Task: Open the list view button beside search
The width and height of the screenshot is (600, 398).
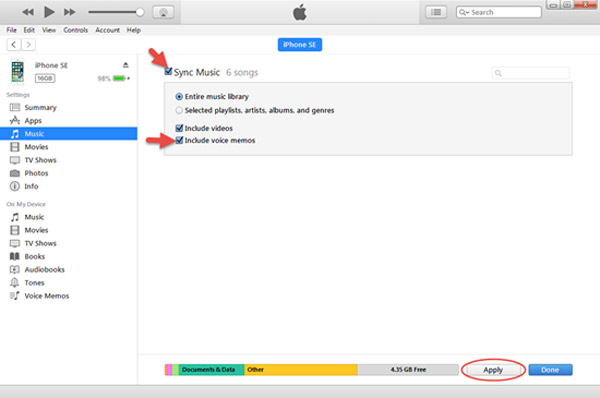Action: pyautogui.click(x=436, y=12)
